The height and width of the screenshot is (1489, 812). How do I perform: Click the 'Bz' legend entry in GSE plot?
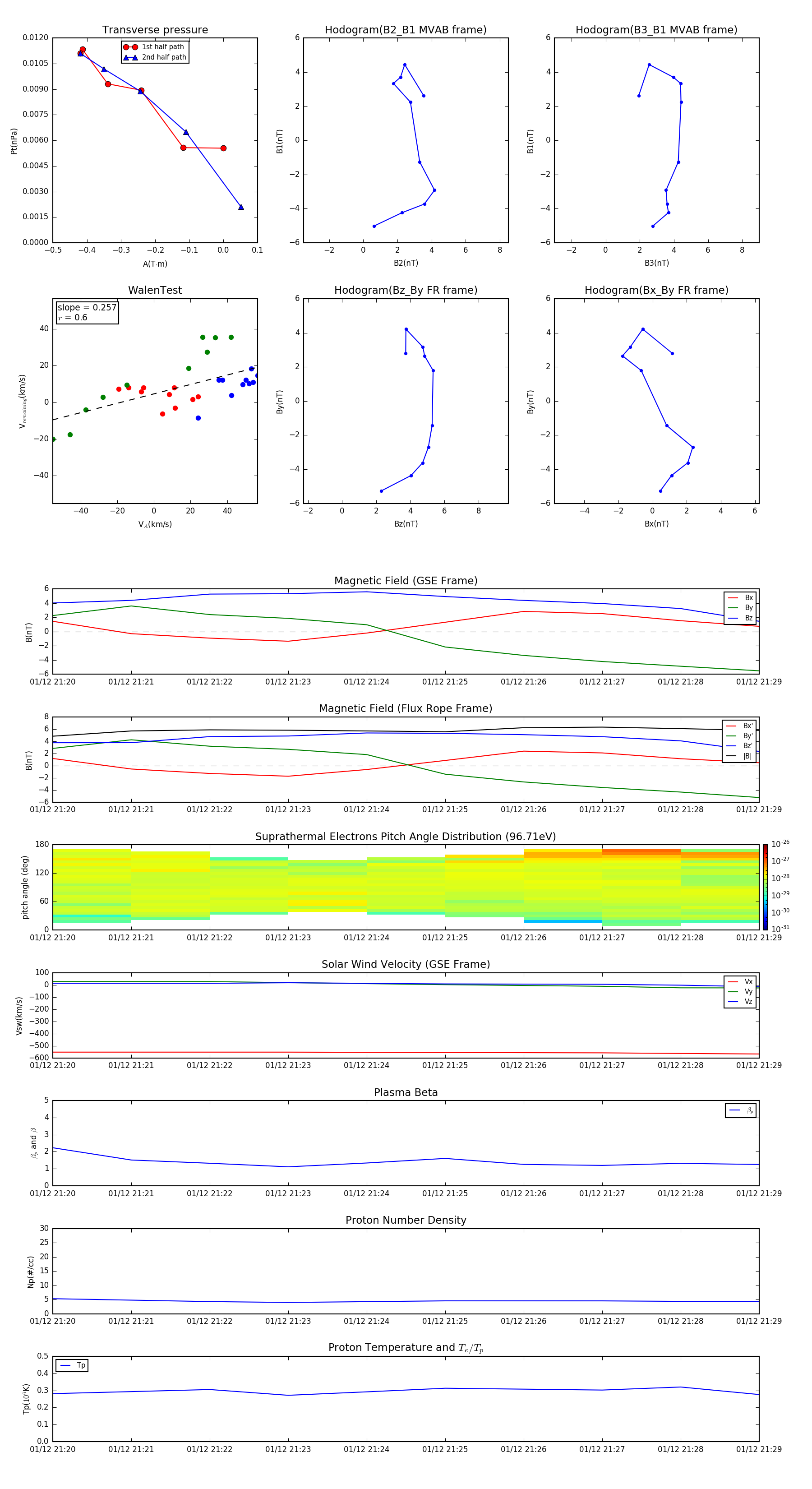point(740,618)
